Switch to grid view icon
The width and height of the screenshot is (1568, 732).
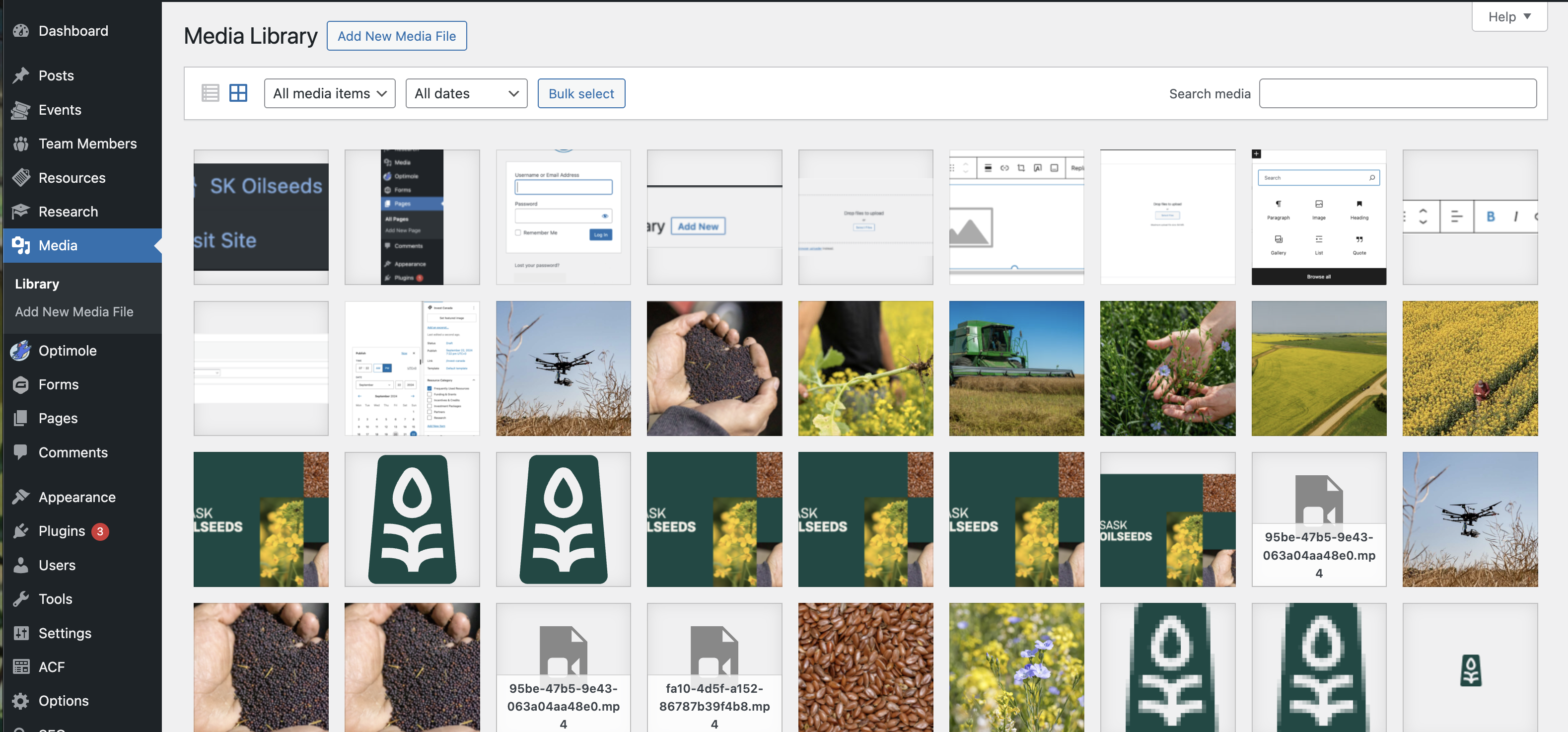click(x=238, y=93)
